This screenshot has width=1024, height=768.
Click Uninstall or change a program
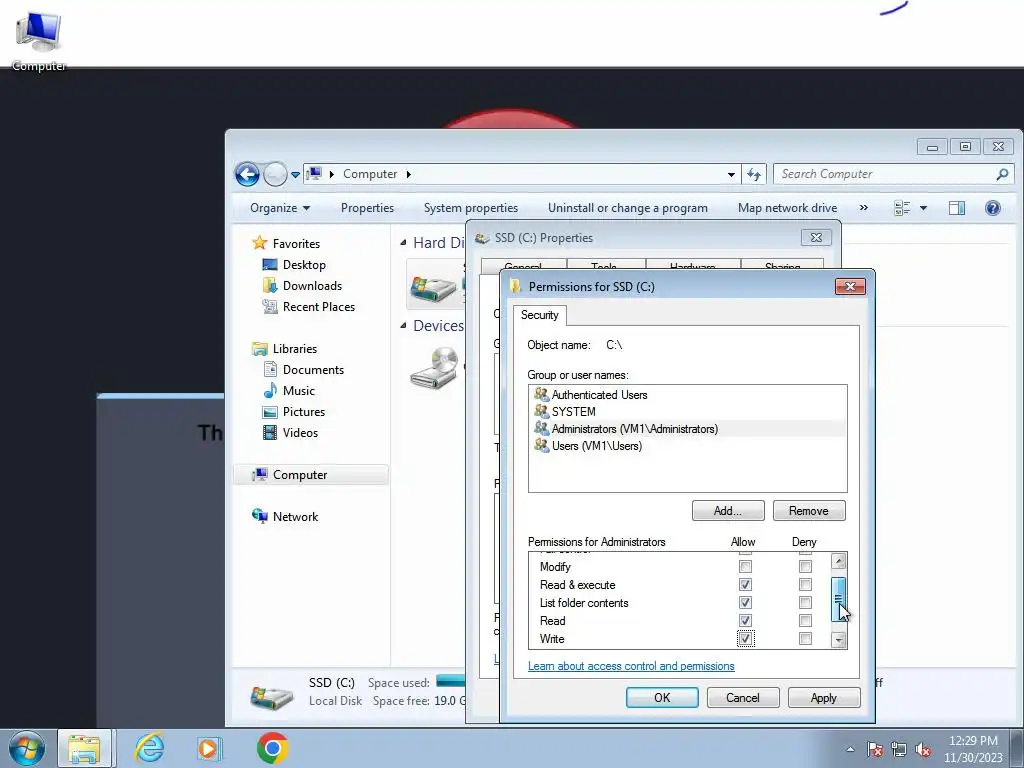coord(628,208)
